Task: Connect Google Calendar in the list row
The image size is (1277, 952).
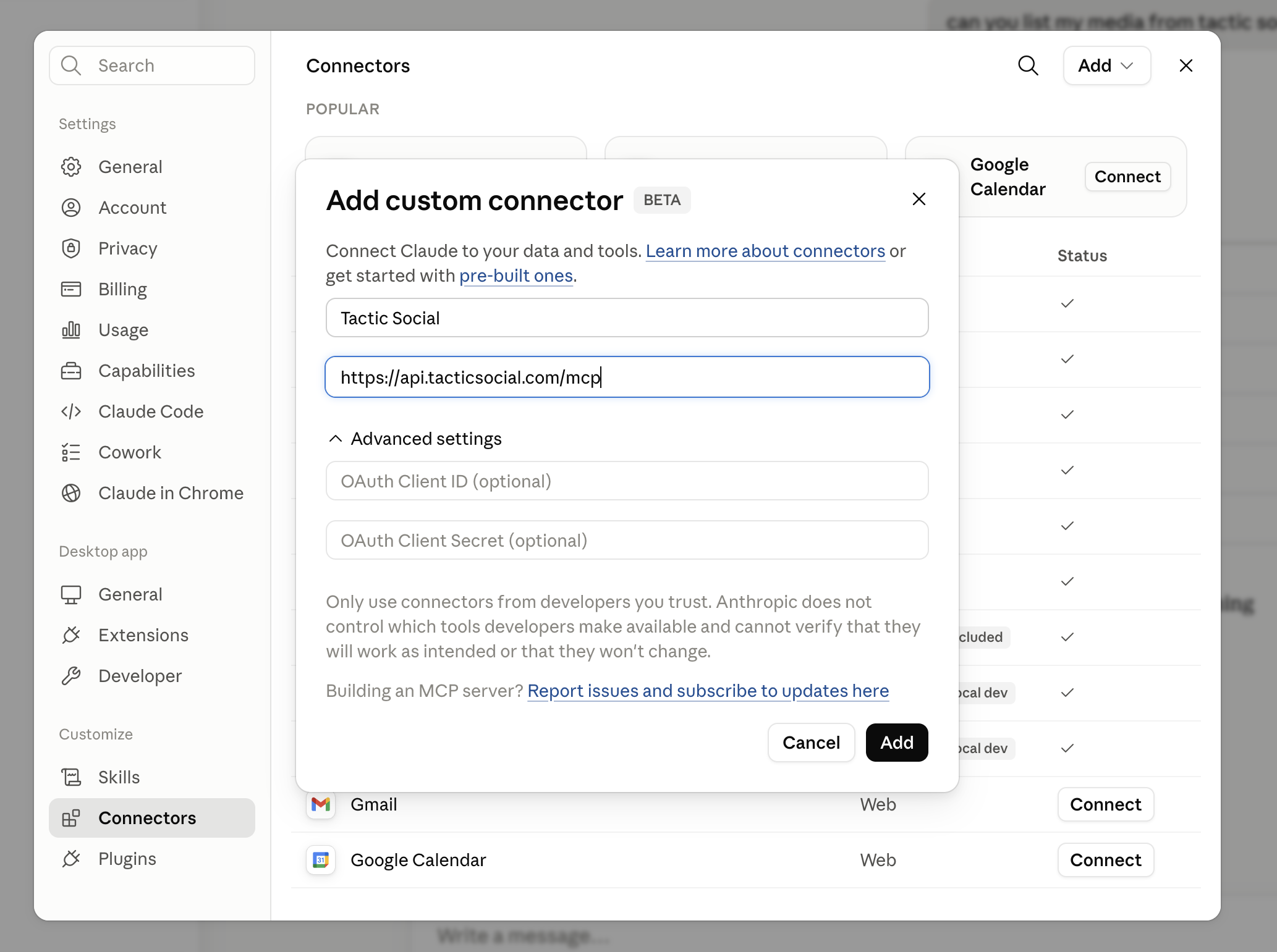Action: (1106, 860)
